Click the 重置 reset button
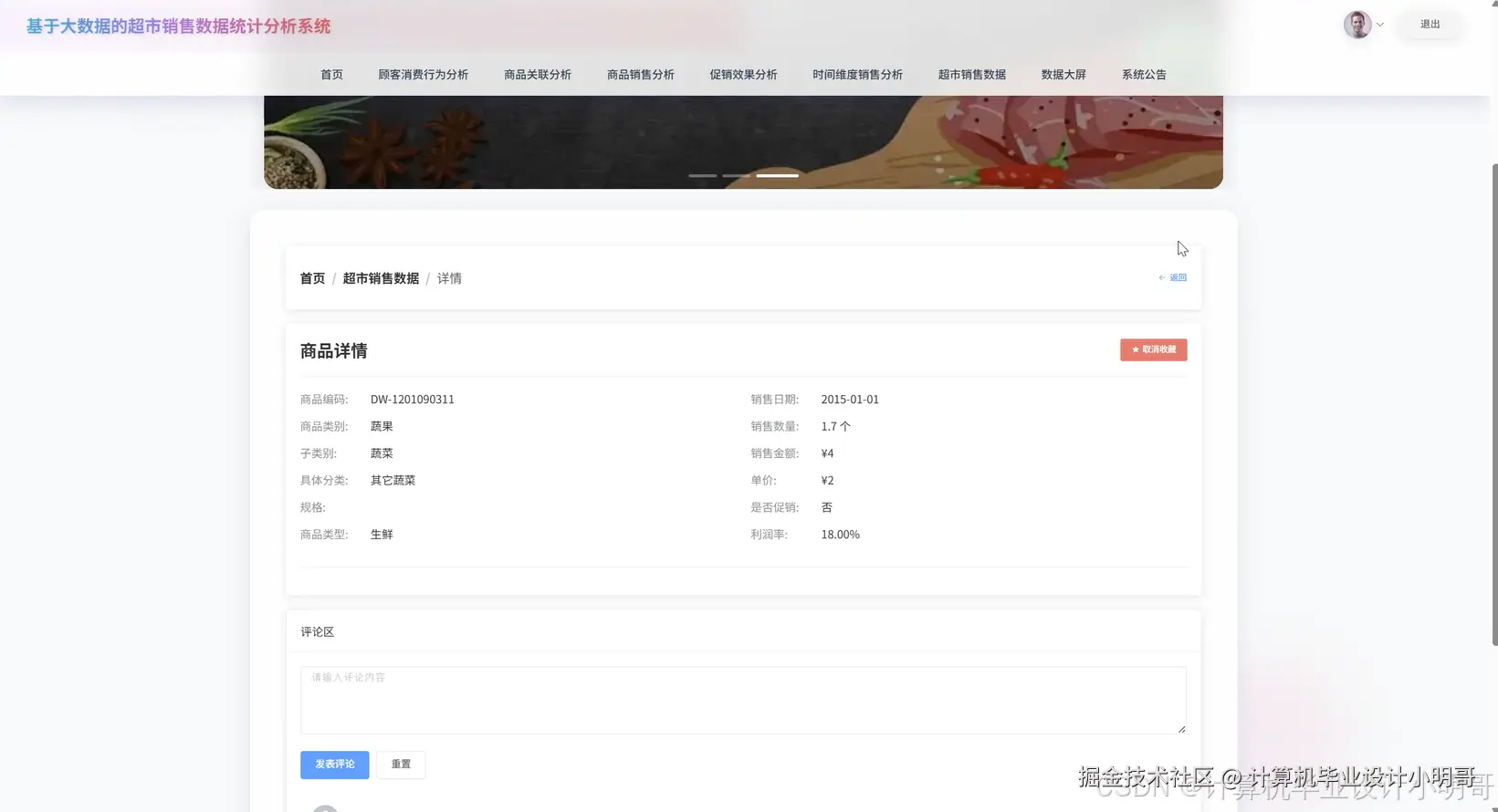Screen dimensions: 1498x812 point(401,765)
